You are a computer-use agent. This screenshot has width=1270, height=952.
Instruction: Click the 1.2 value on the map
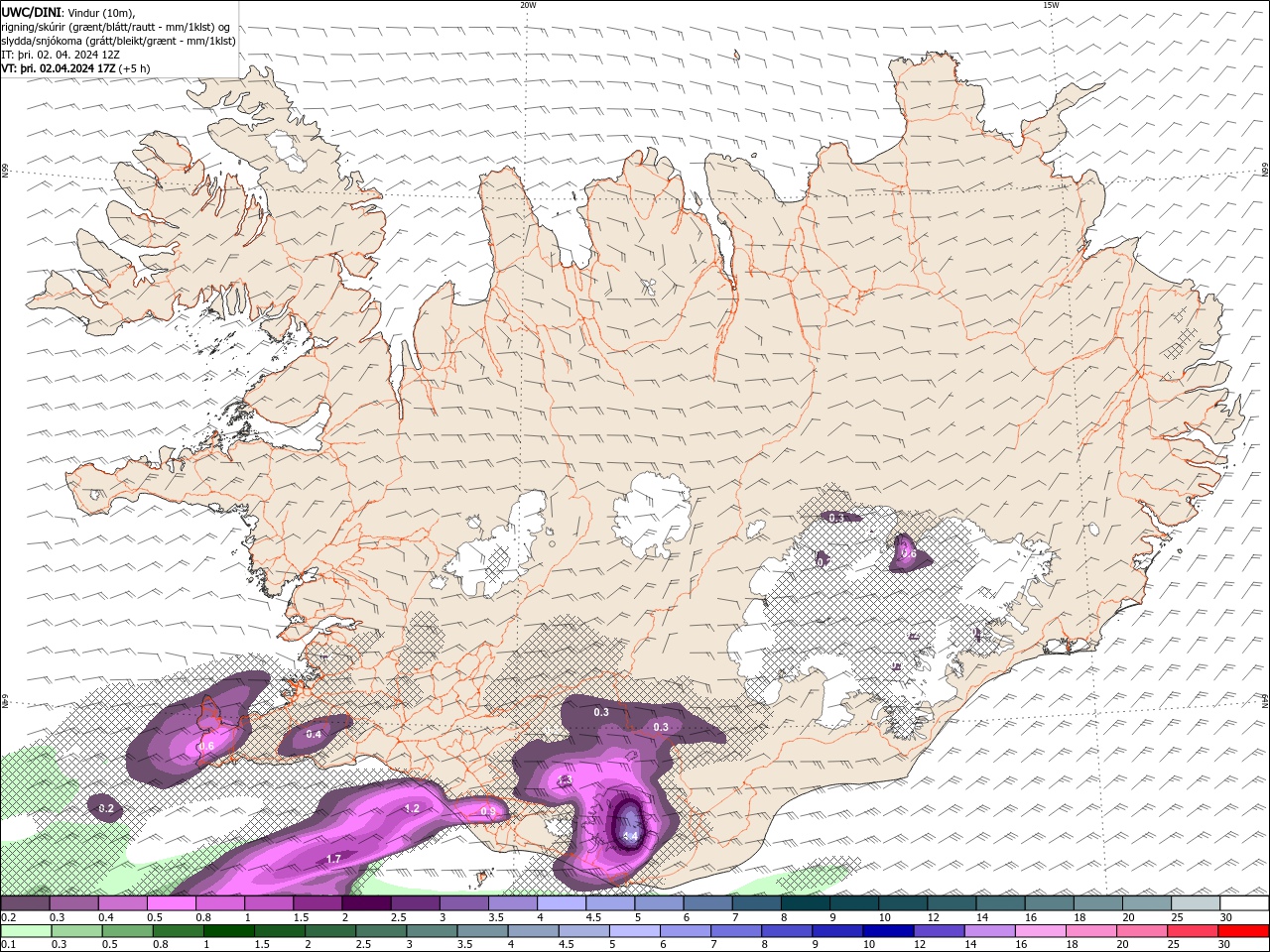(412, 808)
